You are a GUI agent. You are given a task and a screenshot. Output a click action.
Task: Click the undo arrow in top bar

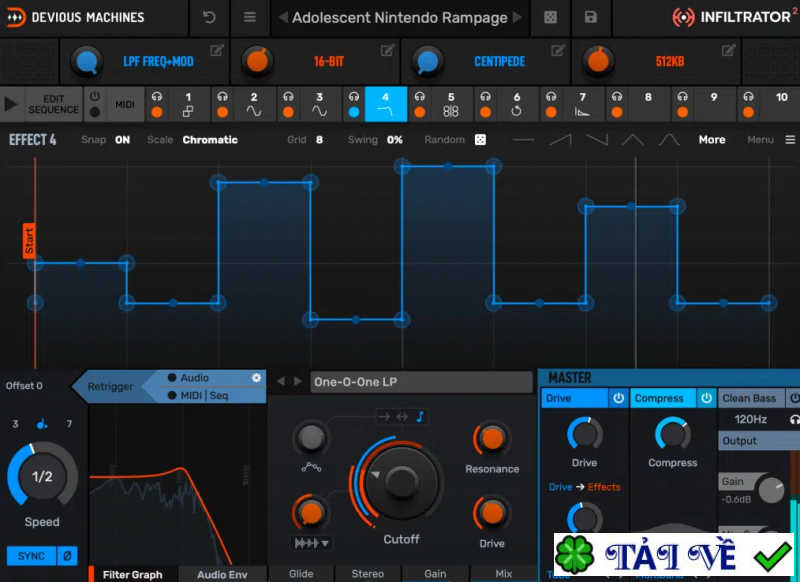click(x=209, y=17)
